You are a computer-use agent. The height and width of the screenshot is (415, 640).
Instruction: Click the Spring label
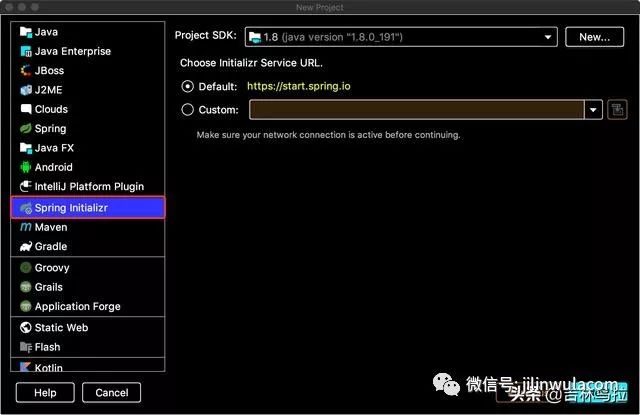(50, 129)
